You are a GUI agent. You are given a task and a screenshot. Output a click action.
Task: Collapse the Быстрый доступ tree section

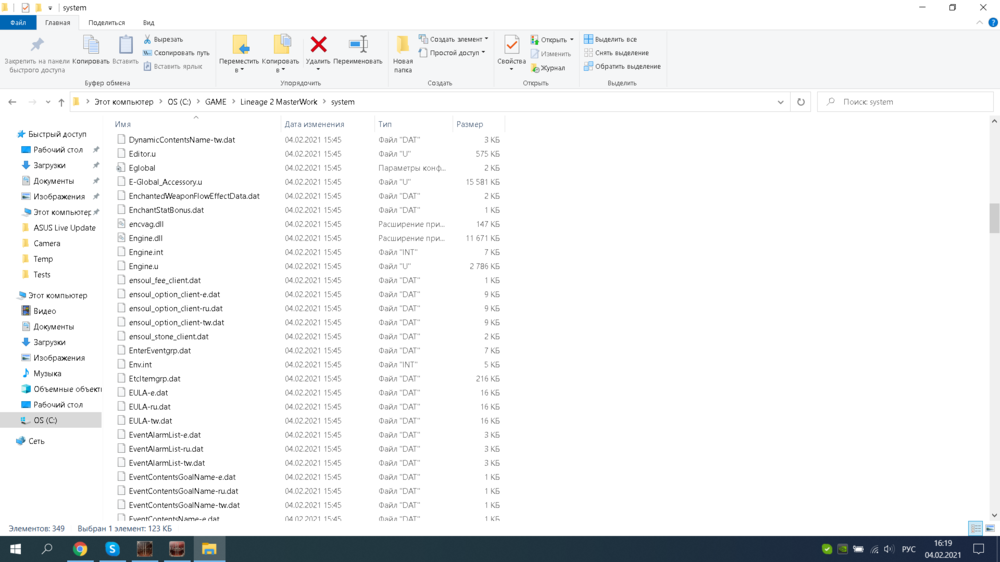(x=10, y=134)
